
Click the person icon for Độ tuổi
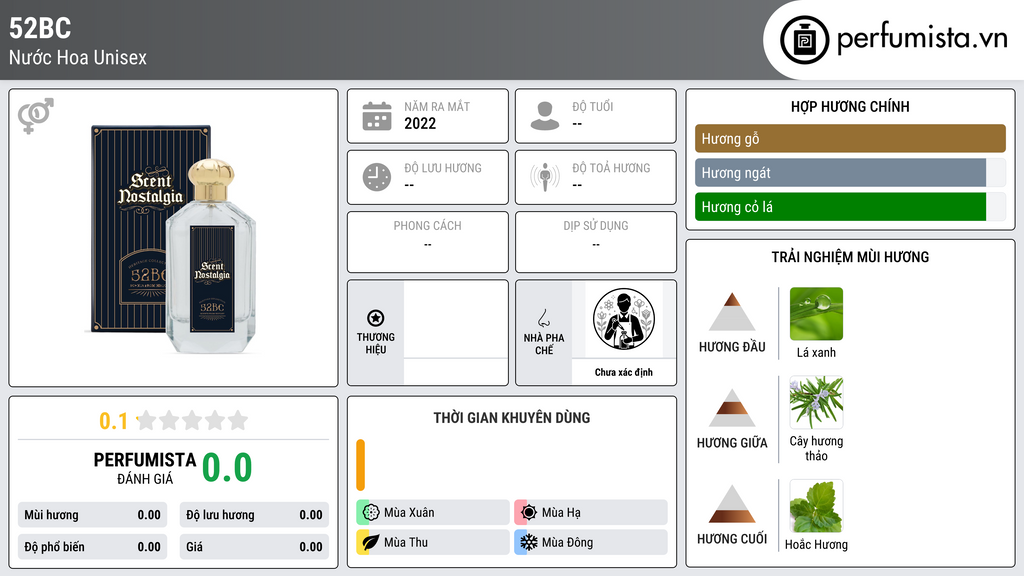click(x=545, y=116)
